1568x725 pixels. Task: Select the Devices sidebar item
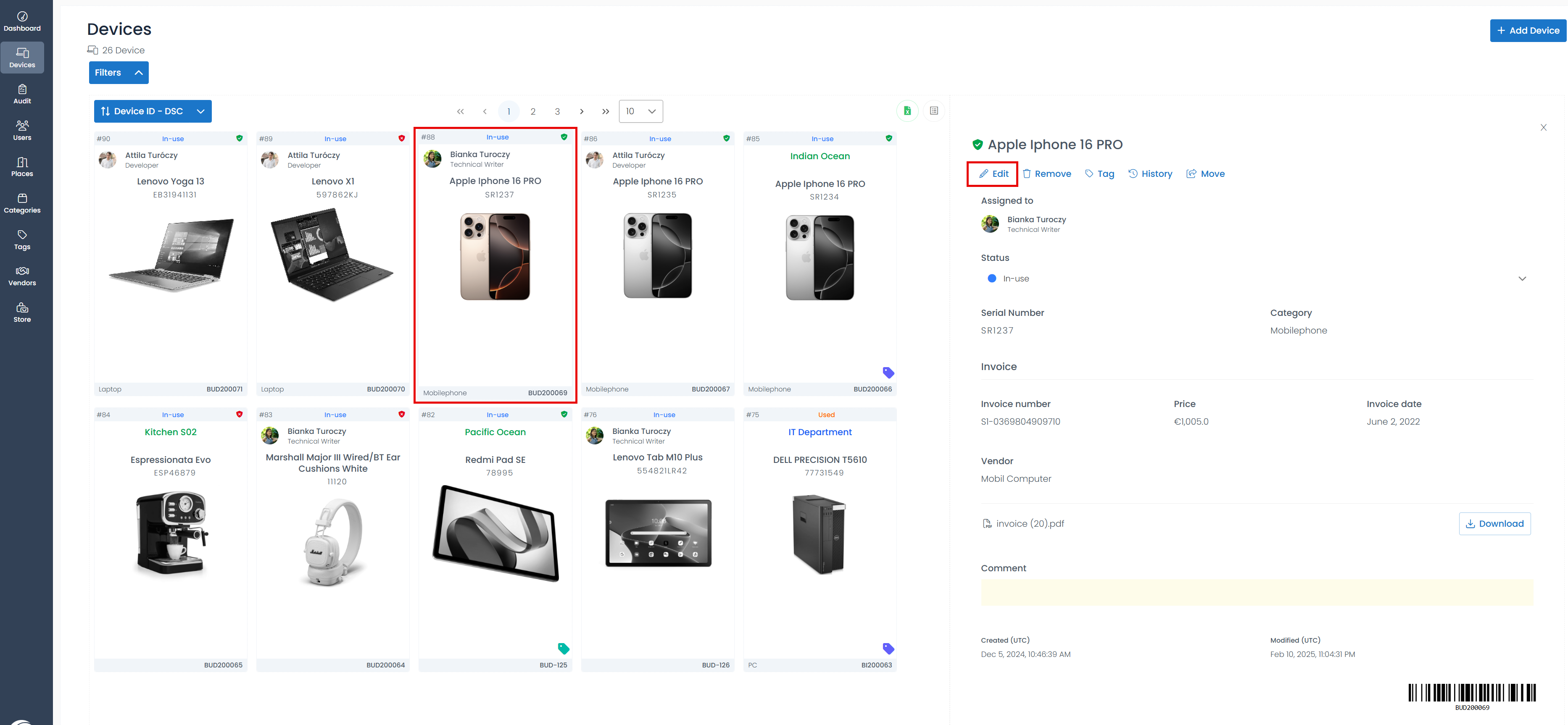pos(22,58)
